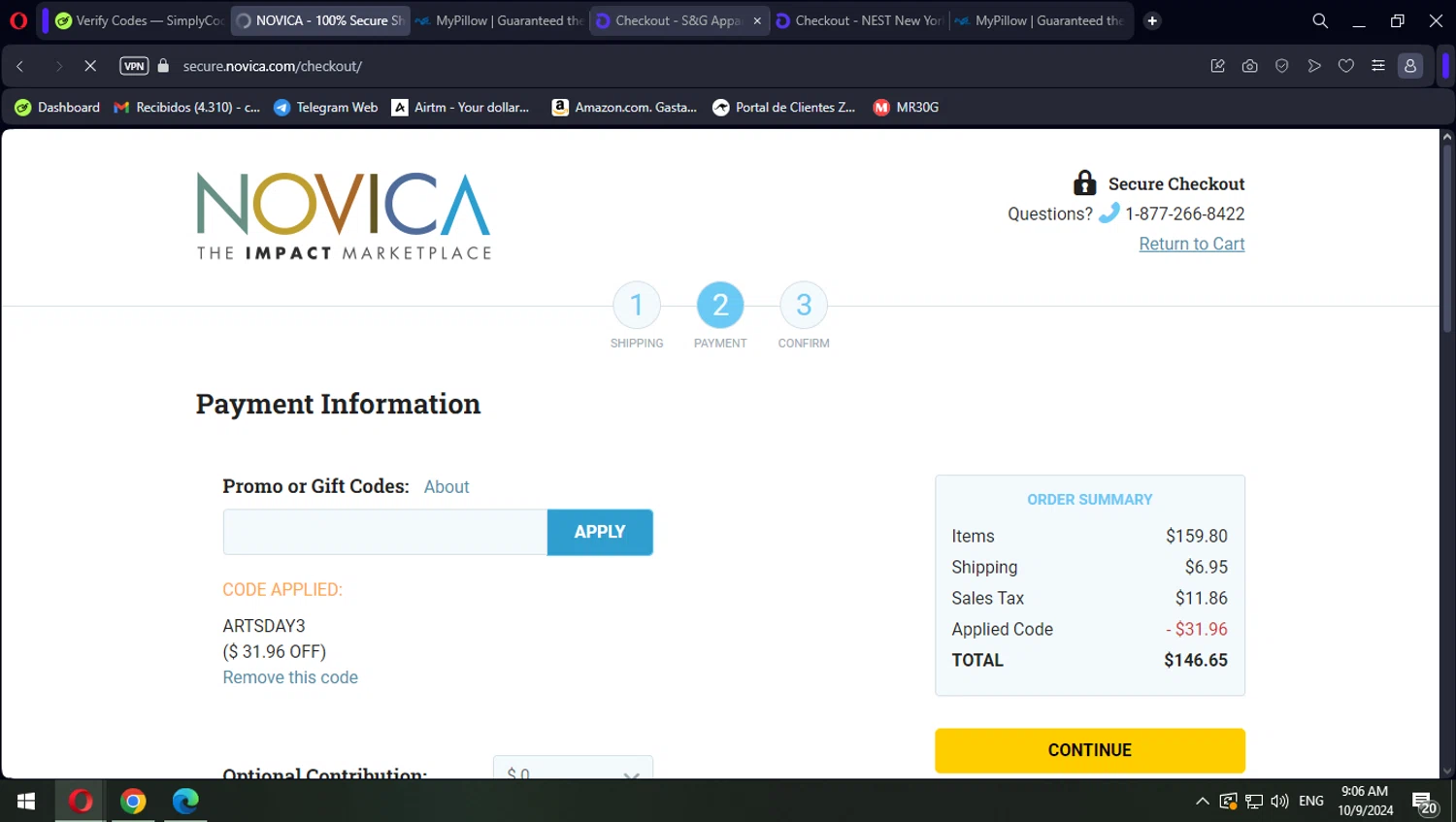Open the notification center icon
This screenshot has width=1456, height=822.
tap(1424, 802)
